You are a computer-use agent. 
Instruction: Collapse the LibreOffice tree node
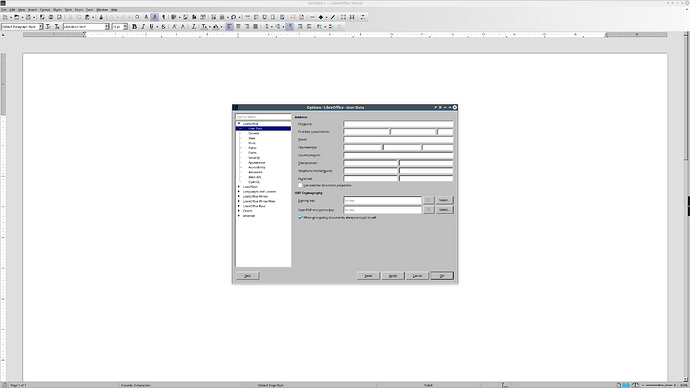coord(239,124)
